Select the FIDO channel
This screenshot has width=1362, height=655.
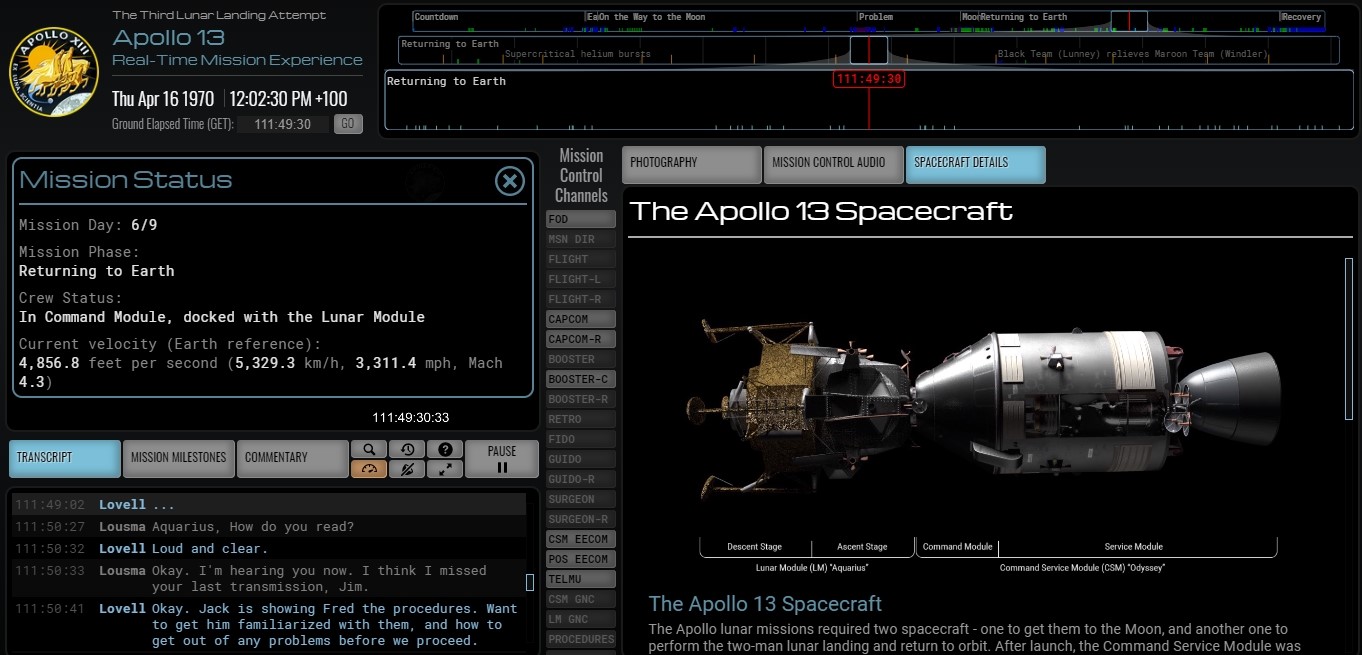point(581,439)
